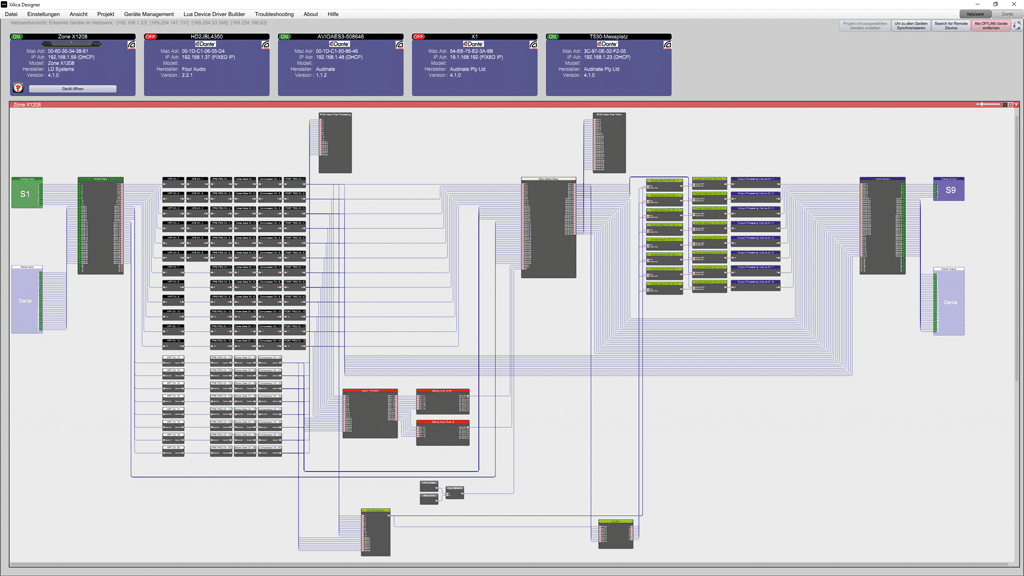The height and width of the screenshot is (576, 1024).
Task: Select the audio input routing block beside S1
Action: click(x=101, y=225)
